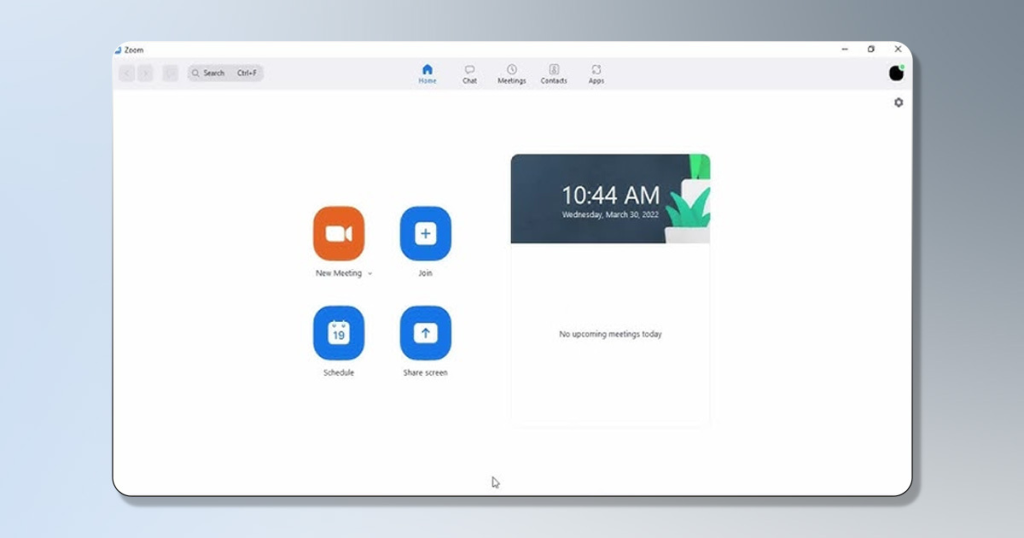Switch to the Home tab
Image resolution: width=1024 pixels, height=538 pixels.
(x=427, y=74)
